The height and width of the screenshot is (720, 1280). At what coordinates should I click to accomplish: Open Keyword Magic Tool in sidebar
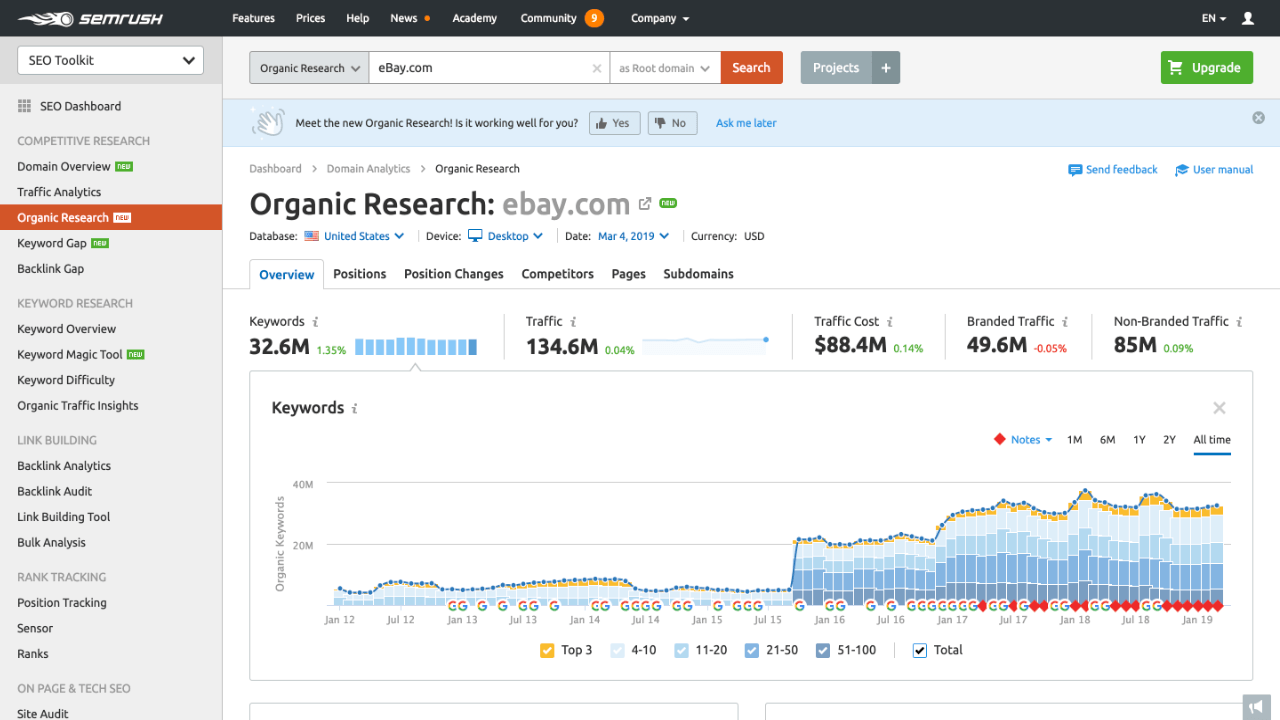click(70, 355)
